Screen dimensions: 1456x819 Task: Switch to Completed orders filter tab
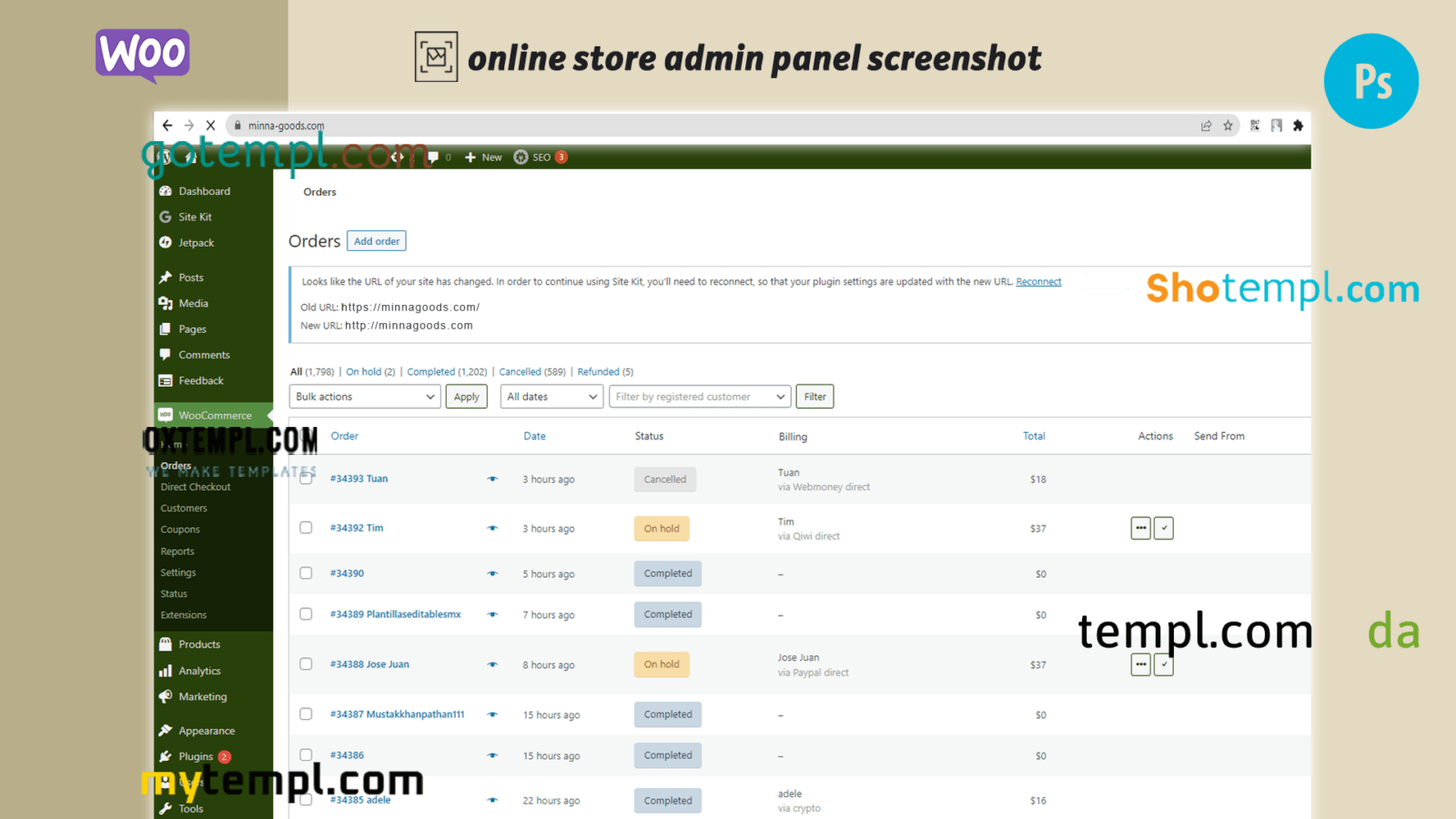point(430,372)
